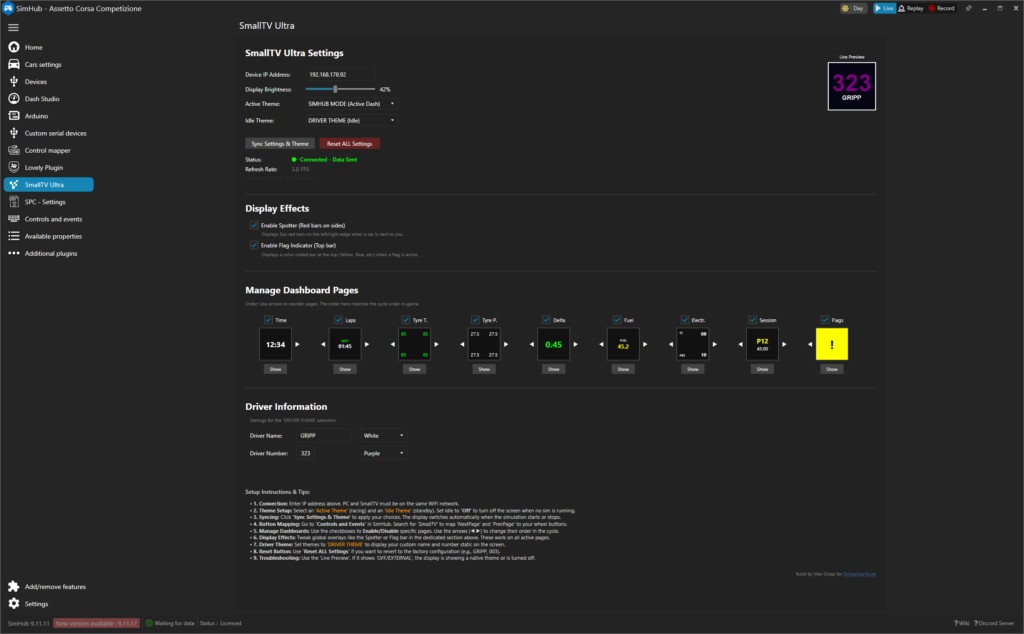
Task: Click the Control mapper gamepad icon
Action: click(14, 150)
